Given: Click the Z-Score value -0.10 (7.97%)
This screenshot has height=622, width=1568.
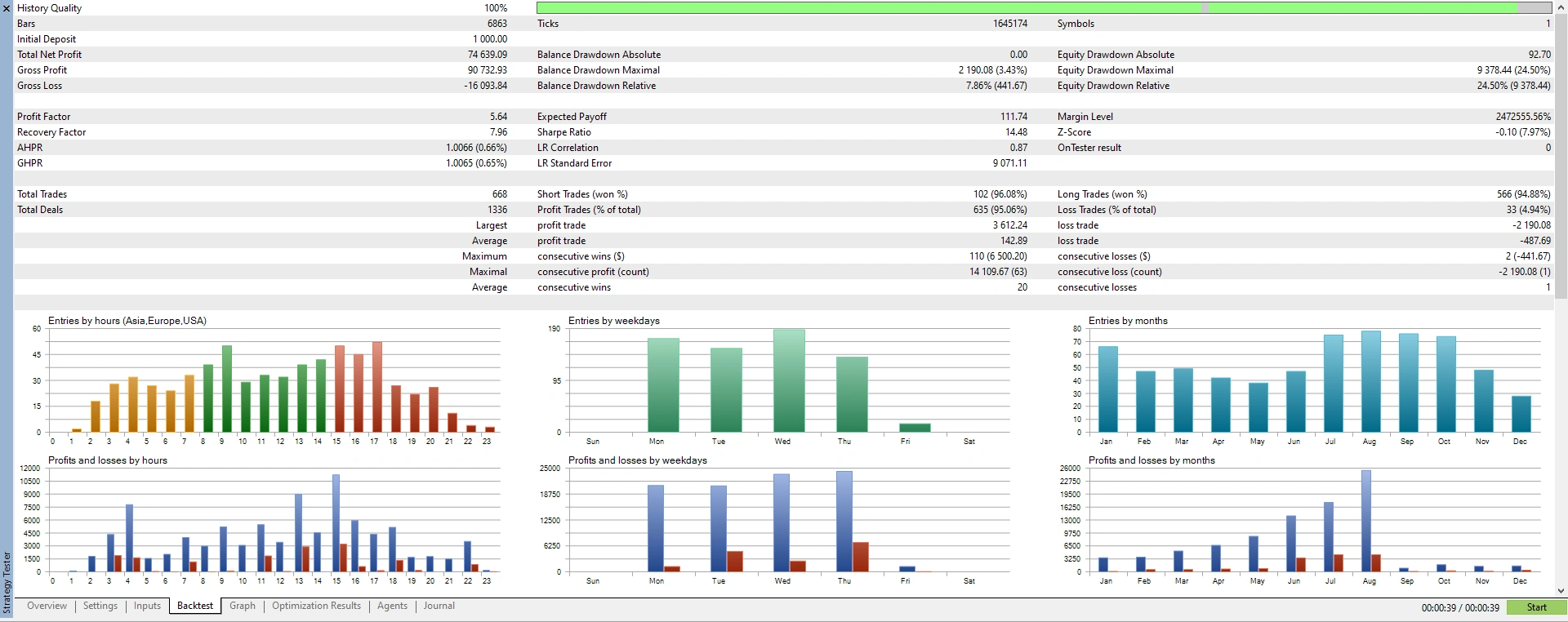Looking at the screenshot, I should [1523, 132].
